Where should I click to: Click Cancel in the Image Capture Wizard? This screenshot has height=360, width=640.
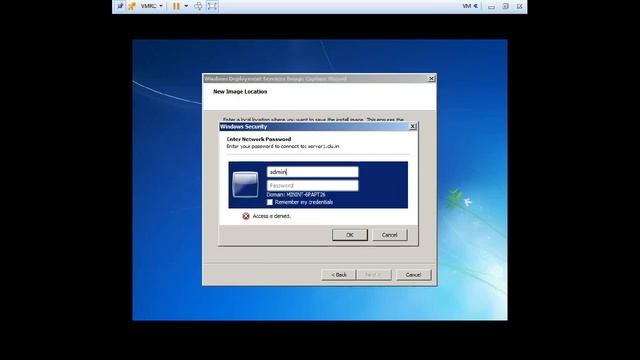(x=413, y=275)
